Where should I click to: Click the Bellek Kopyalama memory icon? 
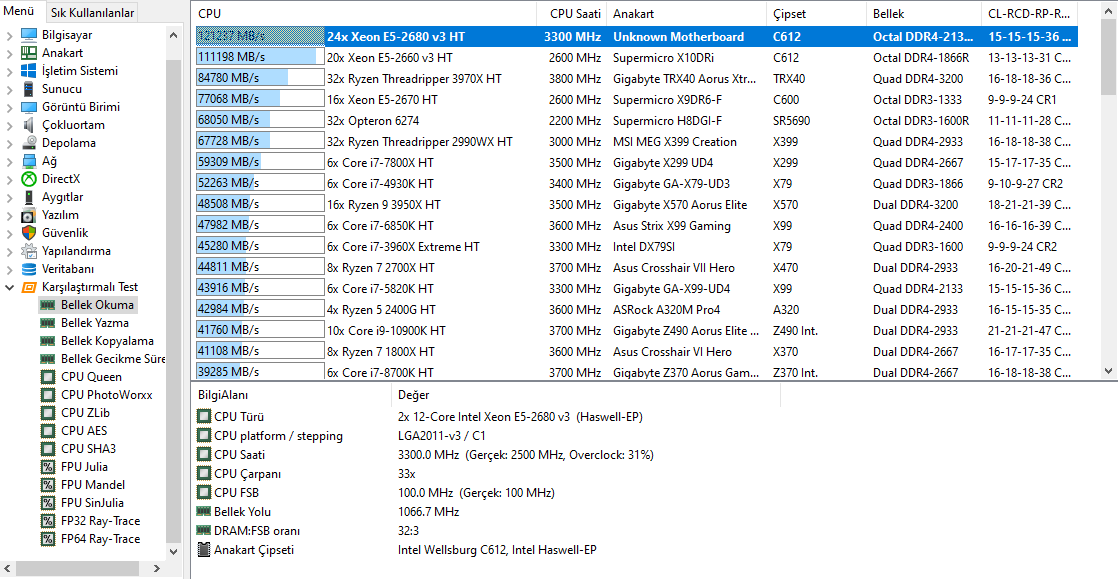point(48,341)
